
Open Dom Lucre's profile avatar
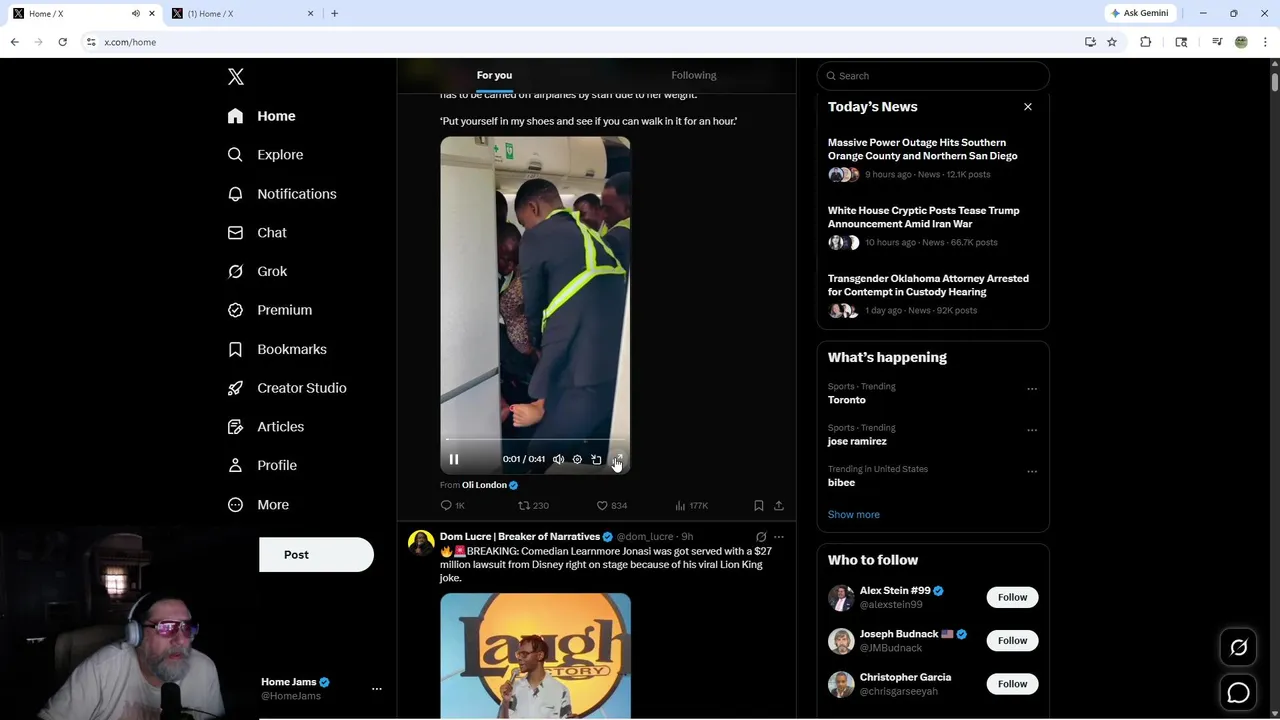point(421,543)
